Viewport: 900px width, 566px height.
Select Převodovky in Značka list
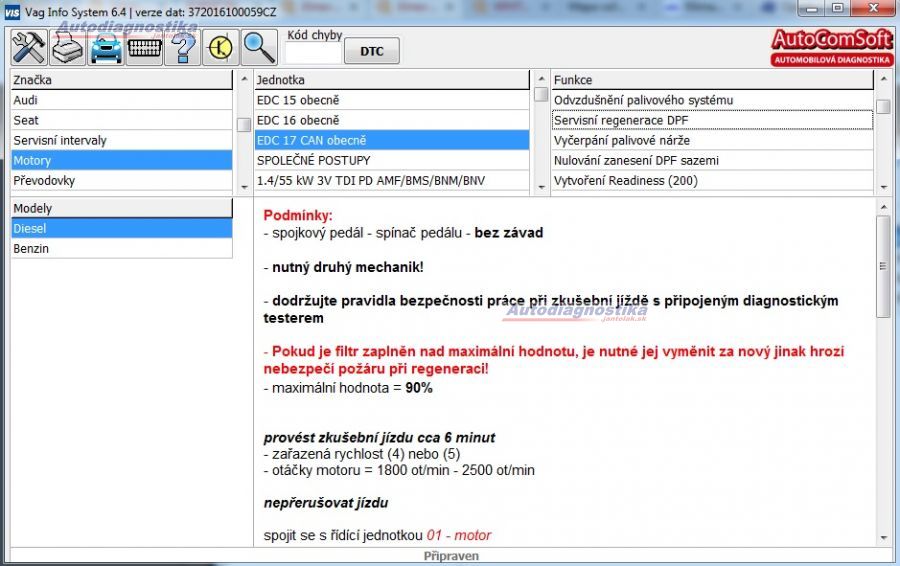(122, 180)
